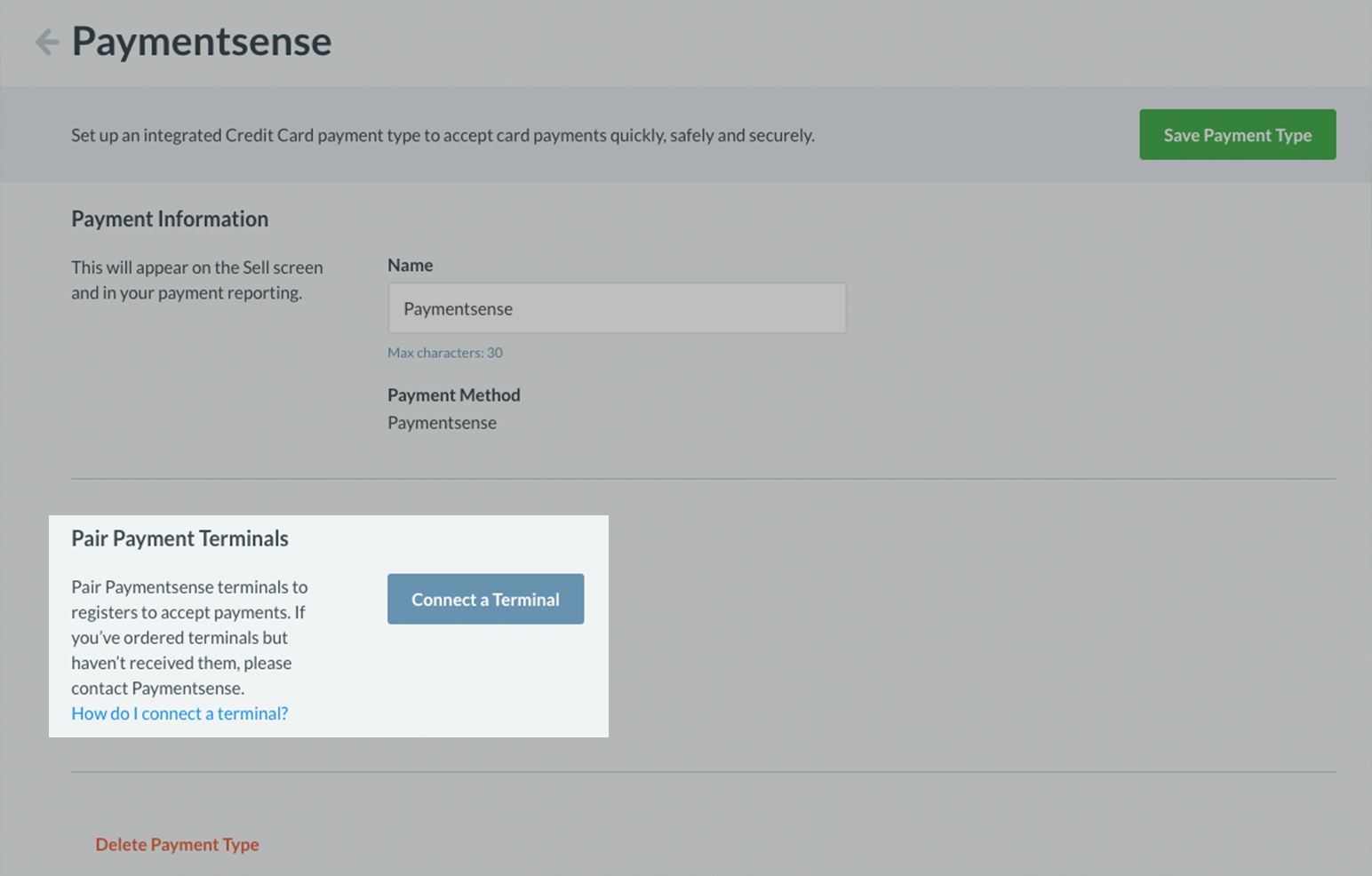Click the Pair Payment Terminals heading
This screenshot has width=1372, height=876.
tap(179, 538)
